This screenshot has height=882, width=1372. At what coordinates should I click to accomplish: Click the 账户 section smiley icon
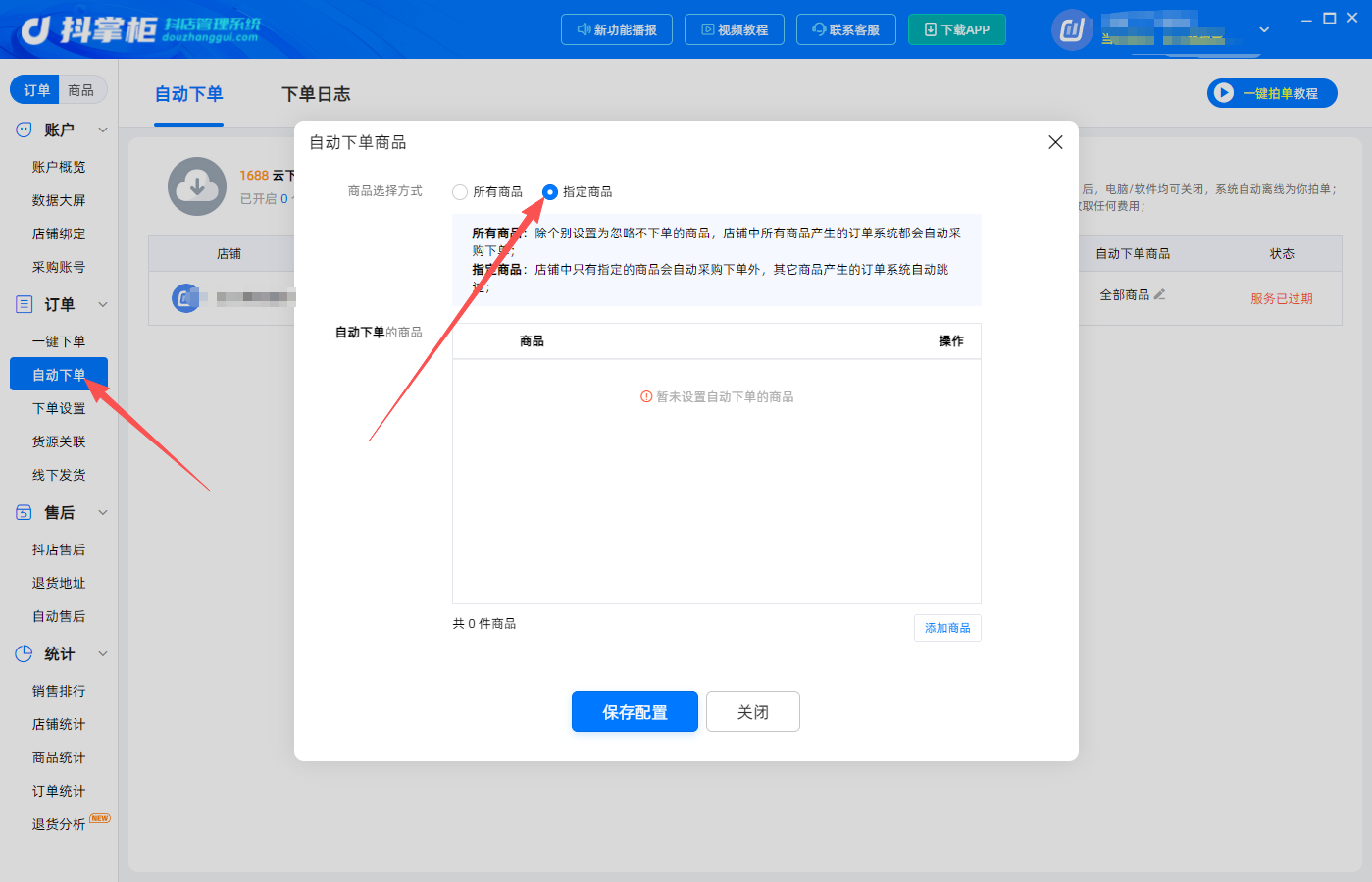24,130
